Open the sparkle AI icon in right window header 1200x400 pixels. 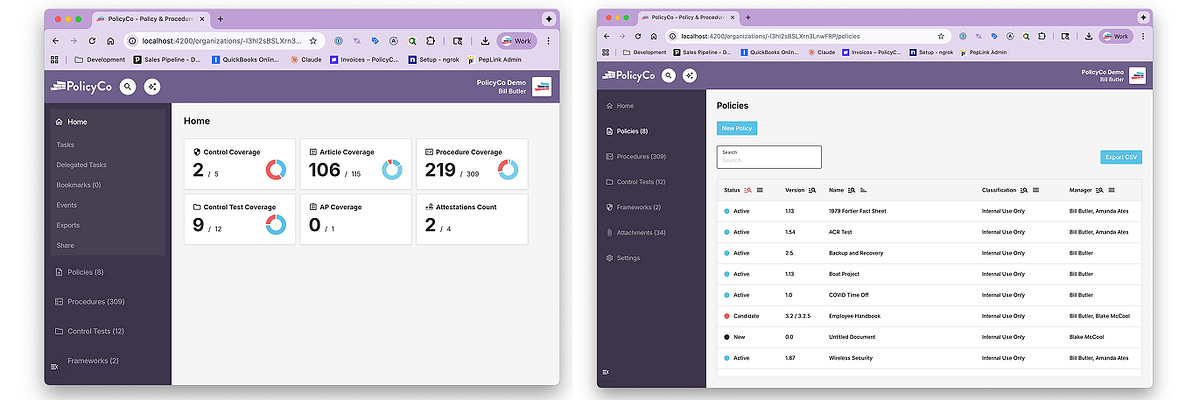[688, 75]
